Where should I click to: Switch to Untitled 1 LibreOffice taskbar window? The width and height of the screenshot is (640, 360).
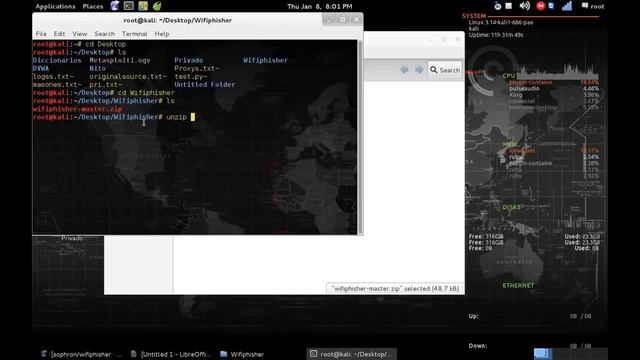coord(171,354)
